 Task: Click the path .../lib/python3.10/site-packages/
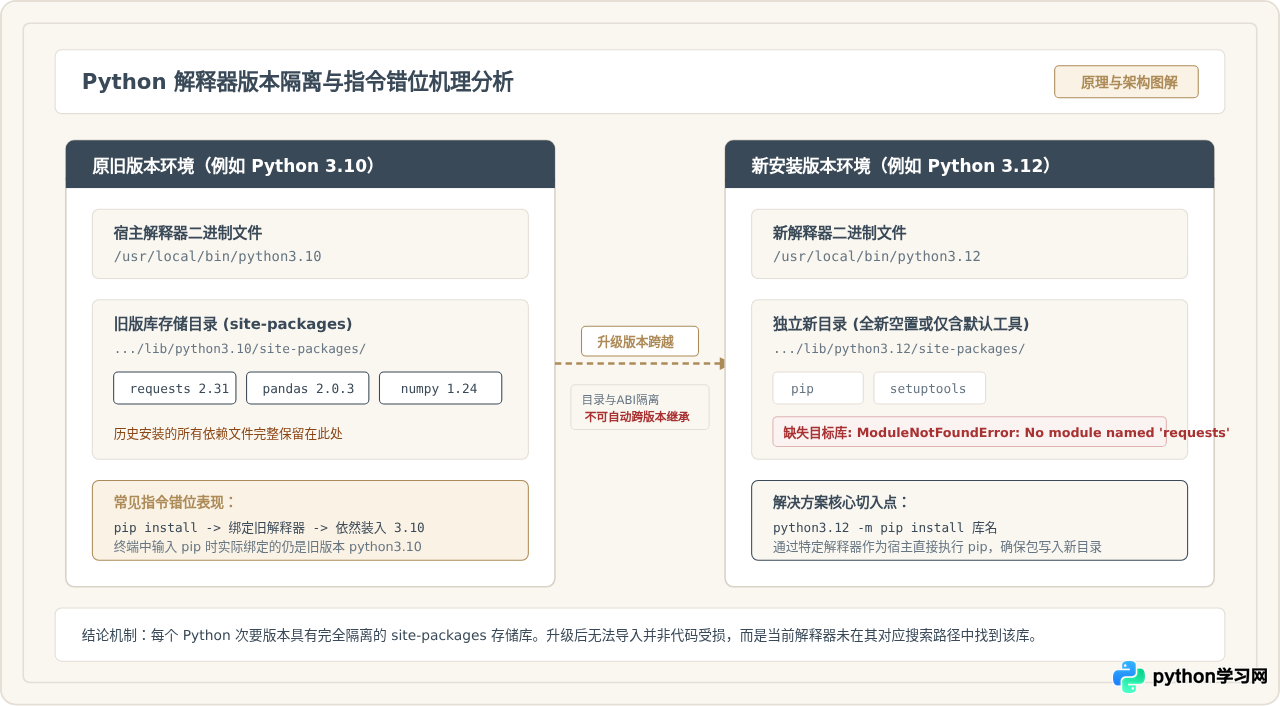tap(240, 348)
